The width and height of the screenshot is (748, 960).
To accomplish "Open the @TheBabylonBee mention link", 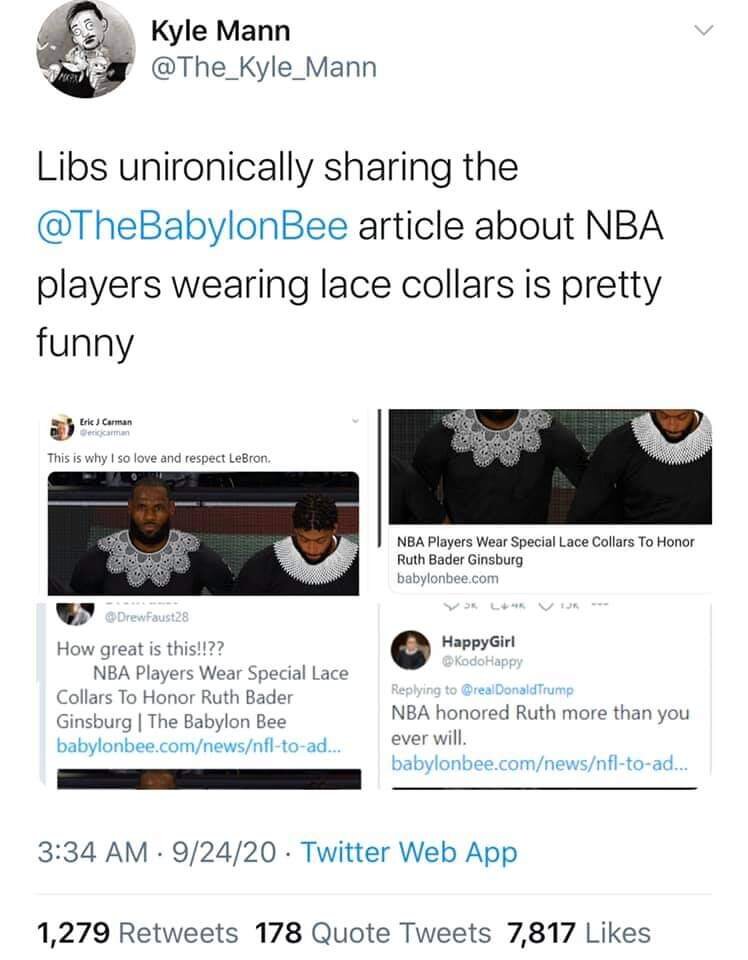I will [x=192, y=225].
